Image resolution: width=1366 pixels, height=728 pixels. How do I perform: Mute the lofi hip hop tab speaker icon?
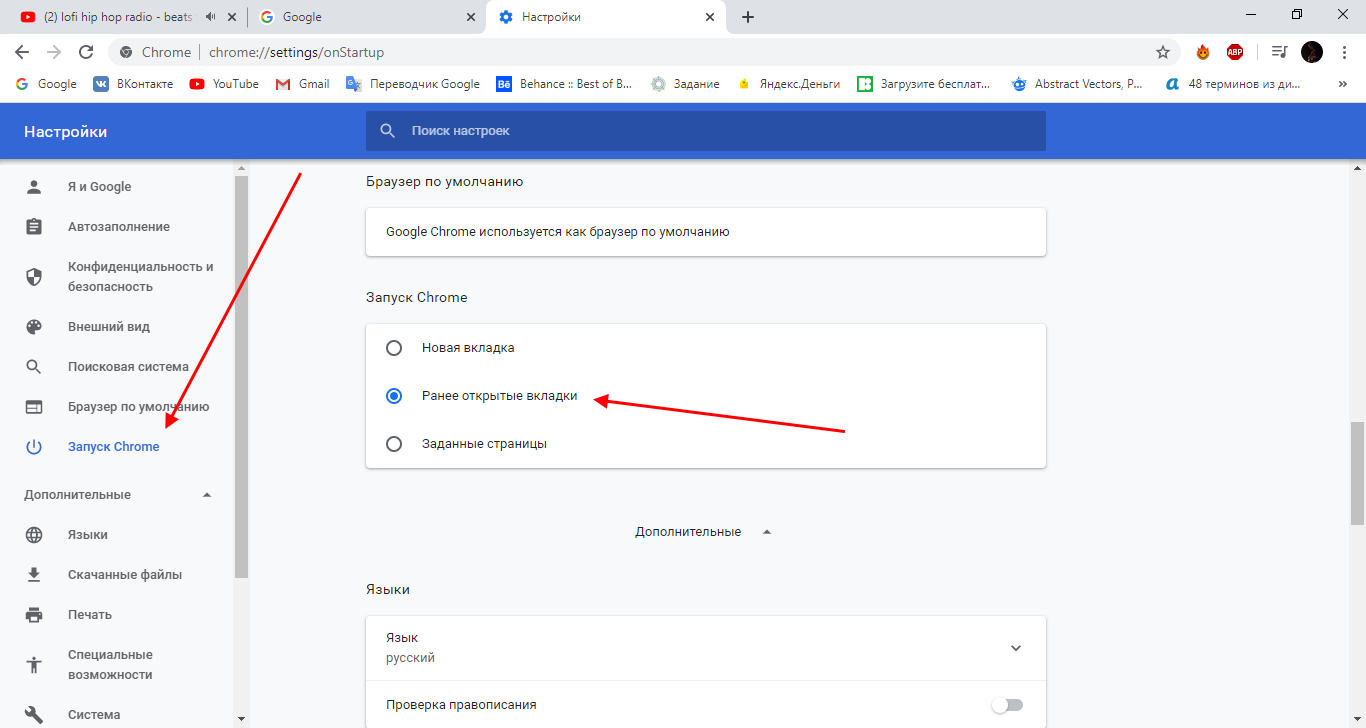pyautogui.click(x=211, y=17)
